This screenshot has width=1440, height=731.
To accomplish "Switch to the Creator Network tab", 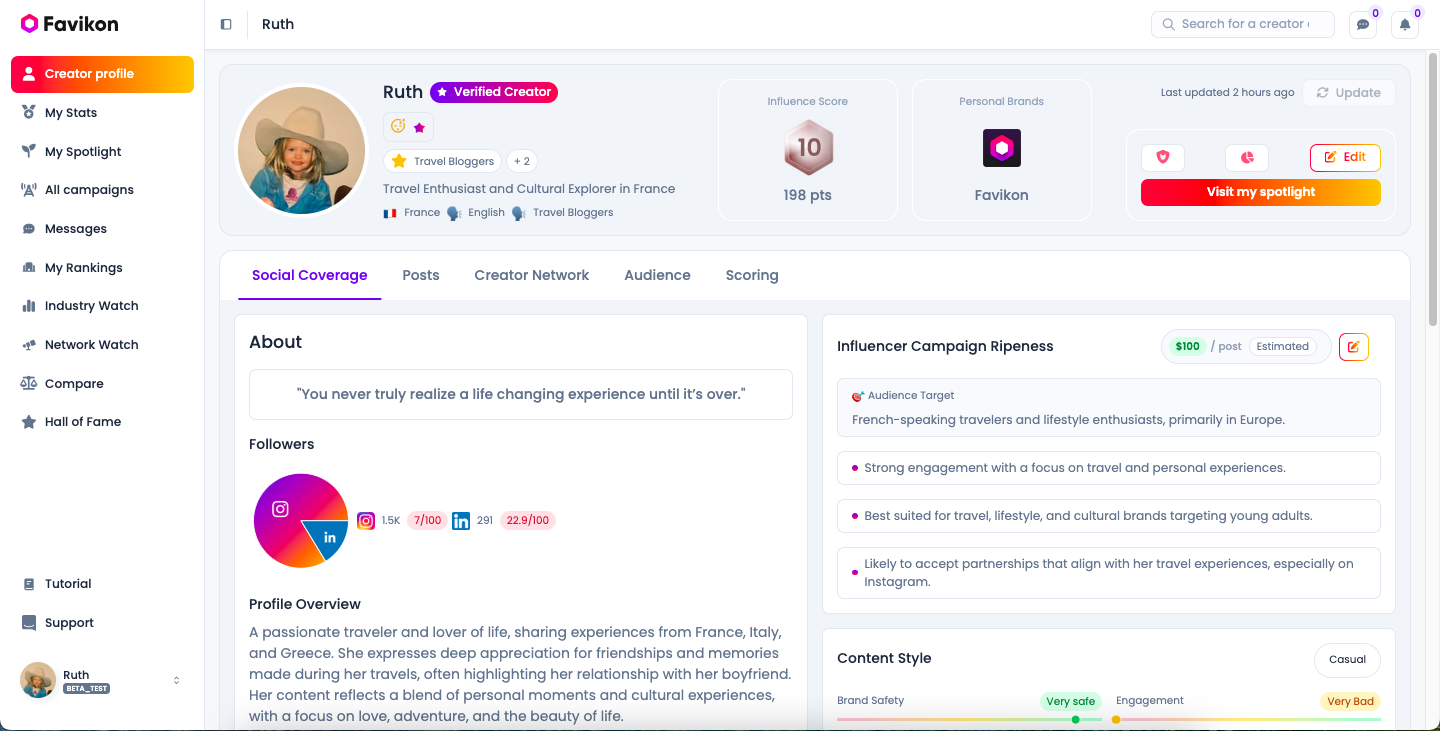I will 531,275.
